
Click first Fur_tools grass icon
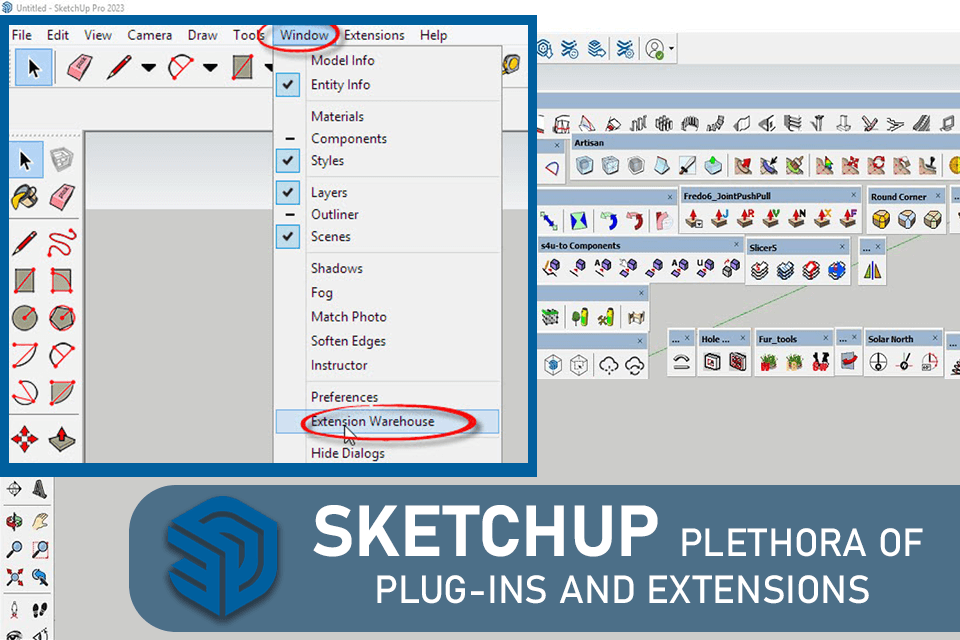[x=768, y=362]
